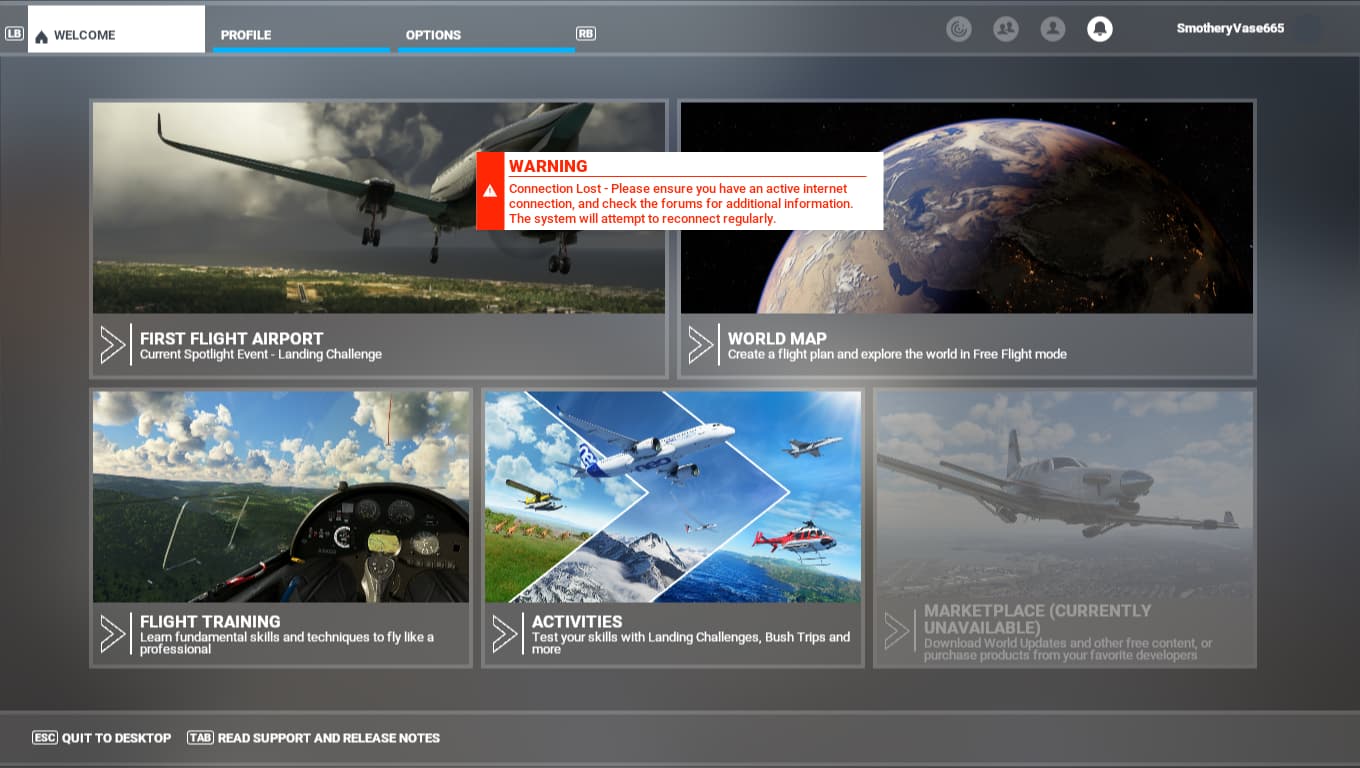The height and width of the screenshot is (768, 1360).
Task: Click the ESC key icon
Action: (x=45, y=737)
